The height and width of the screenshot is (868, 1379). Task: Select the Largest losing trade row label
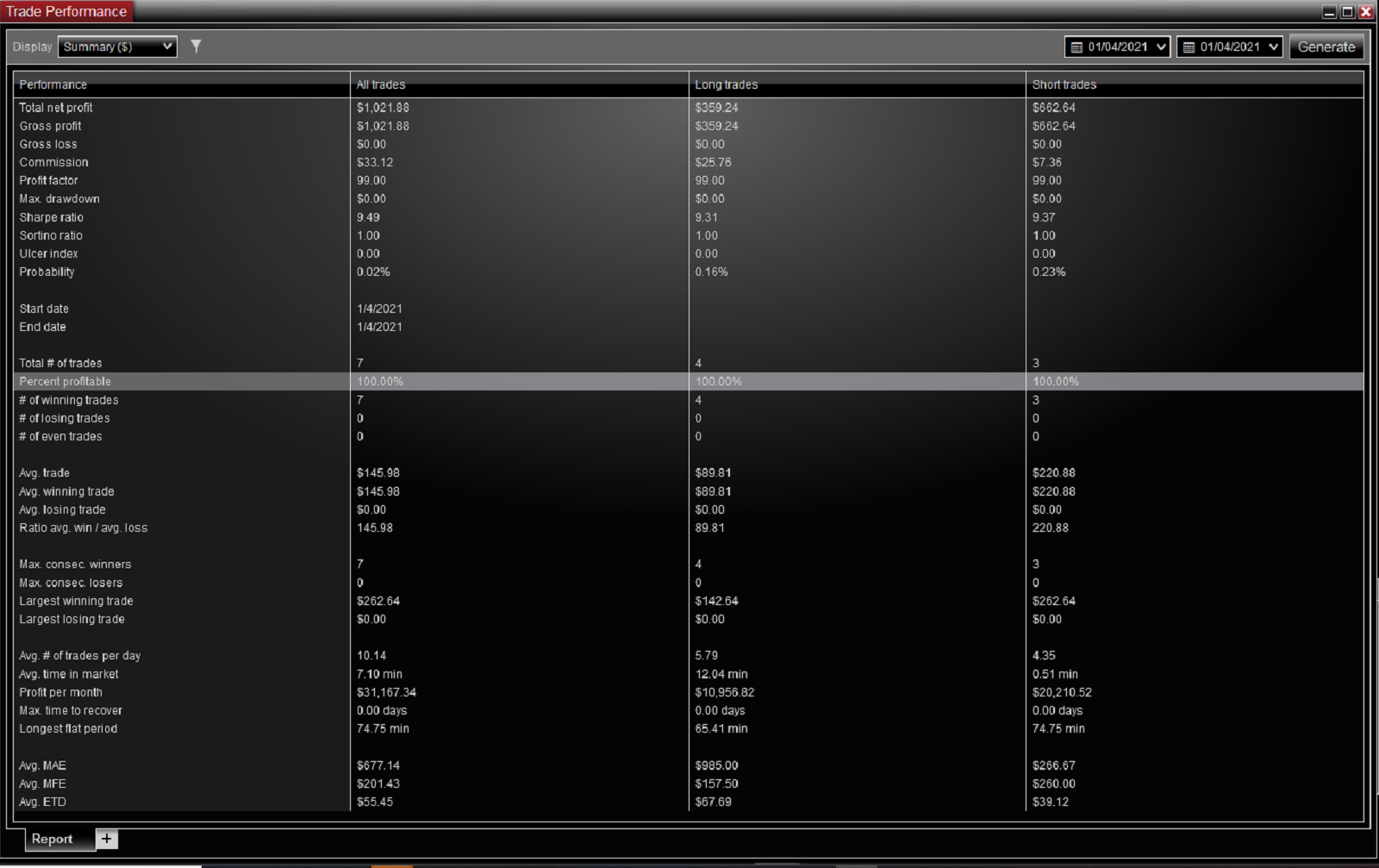point(72,619)
